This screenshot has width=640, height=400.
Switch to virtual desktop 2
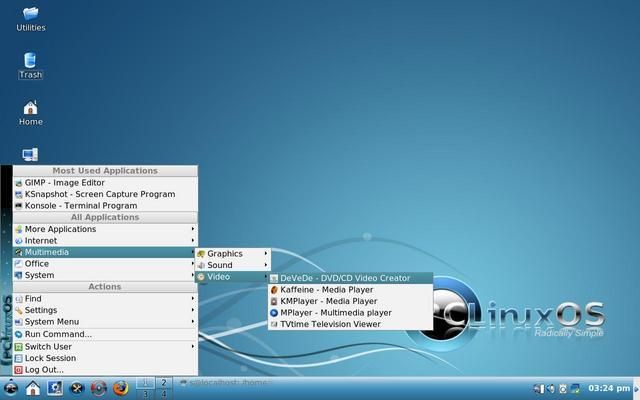(x=164, y=383)
